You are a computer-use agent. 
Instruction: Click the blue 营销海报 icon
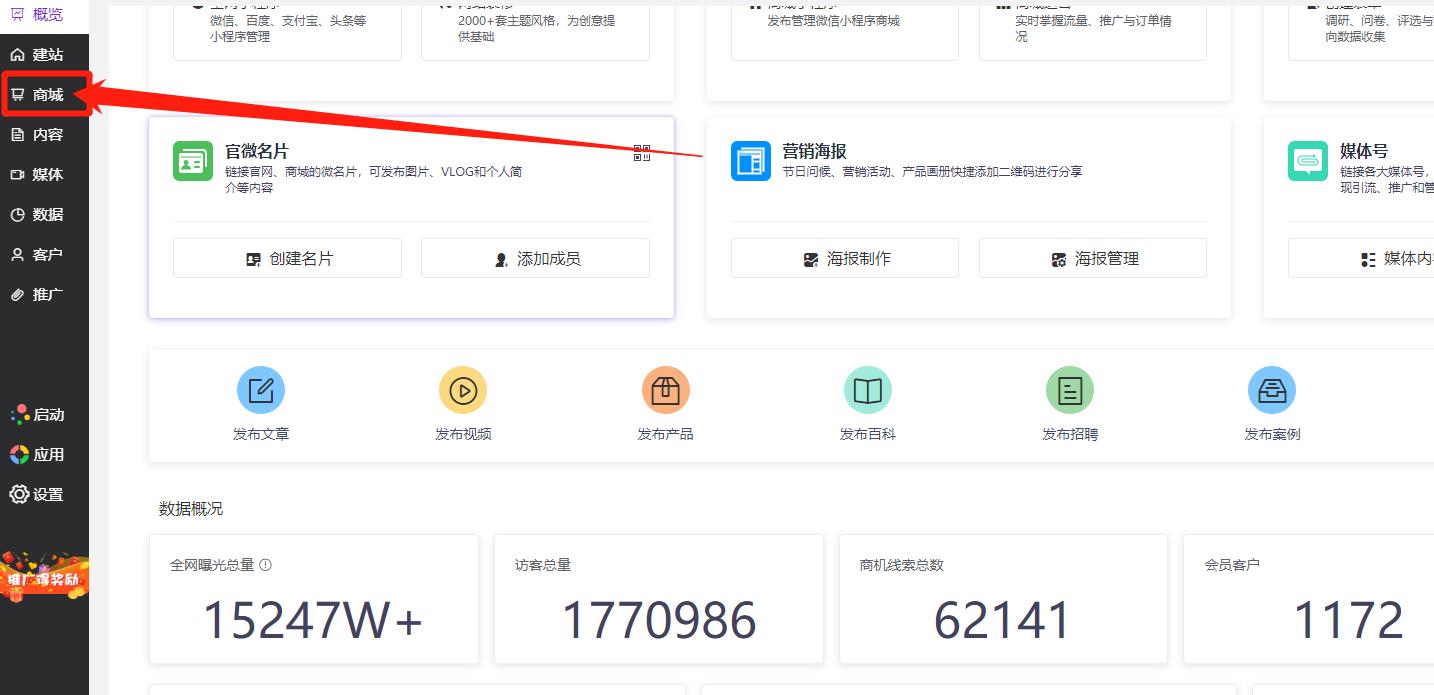coord(751,161)
